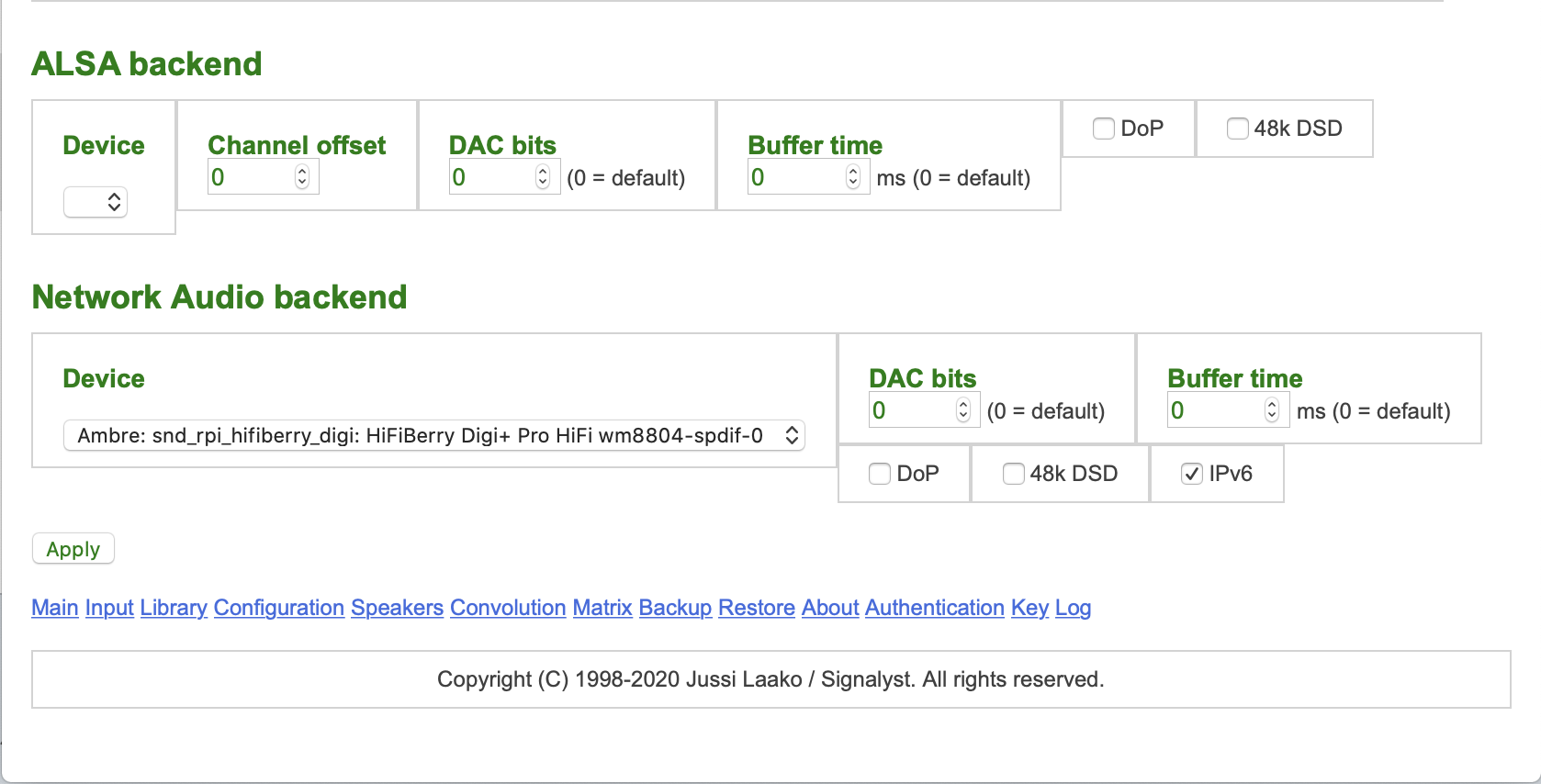
Task: Expand the Network Audio Device dropdown
Action: [433, 435]
